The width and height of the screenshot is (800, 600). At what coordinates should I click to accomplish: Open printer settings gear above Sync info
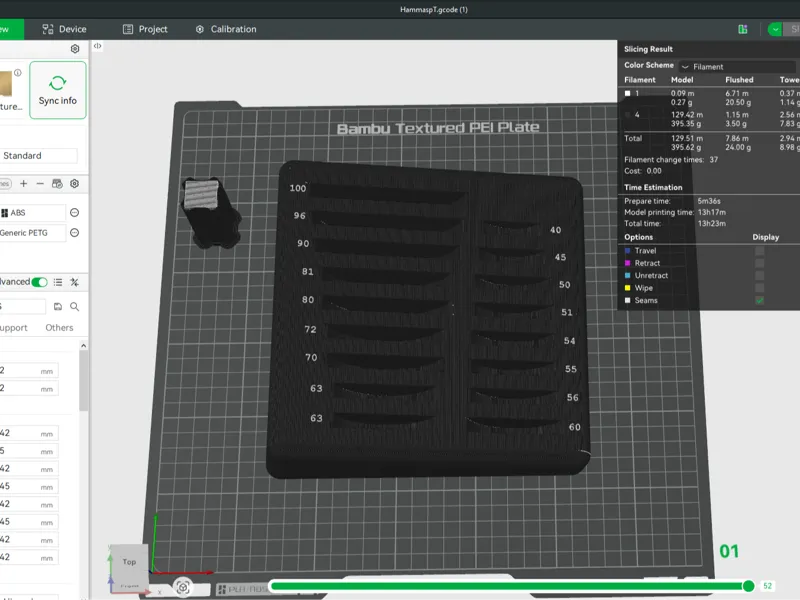tap(75, 48)
